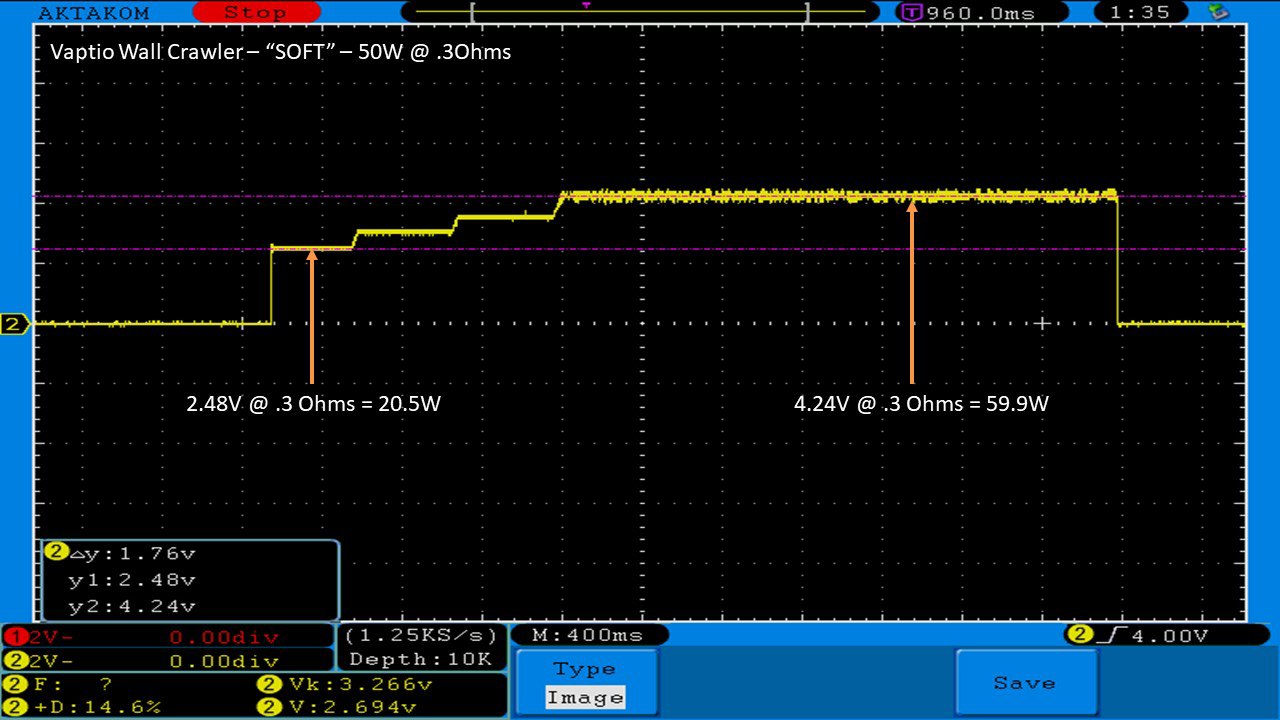1280x720 pixels.
Task: Click the 1.25KS/s sample rate readout
Action: (421, 636)
